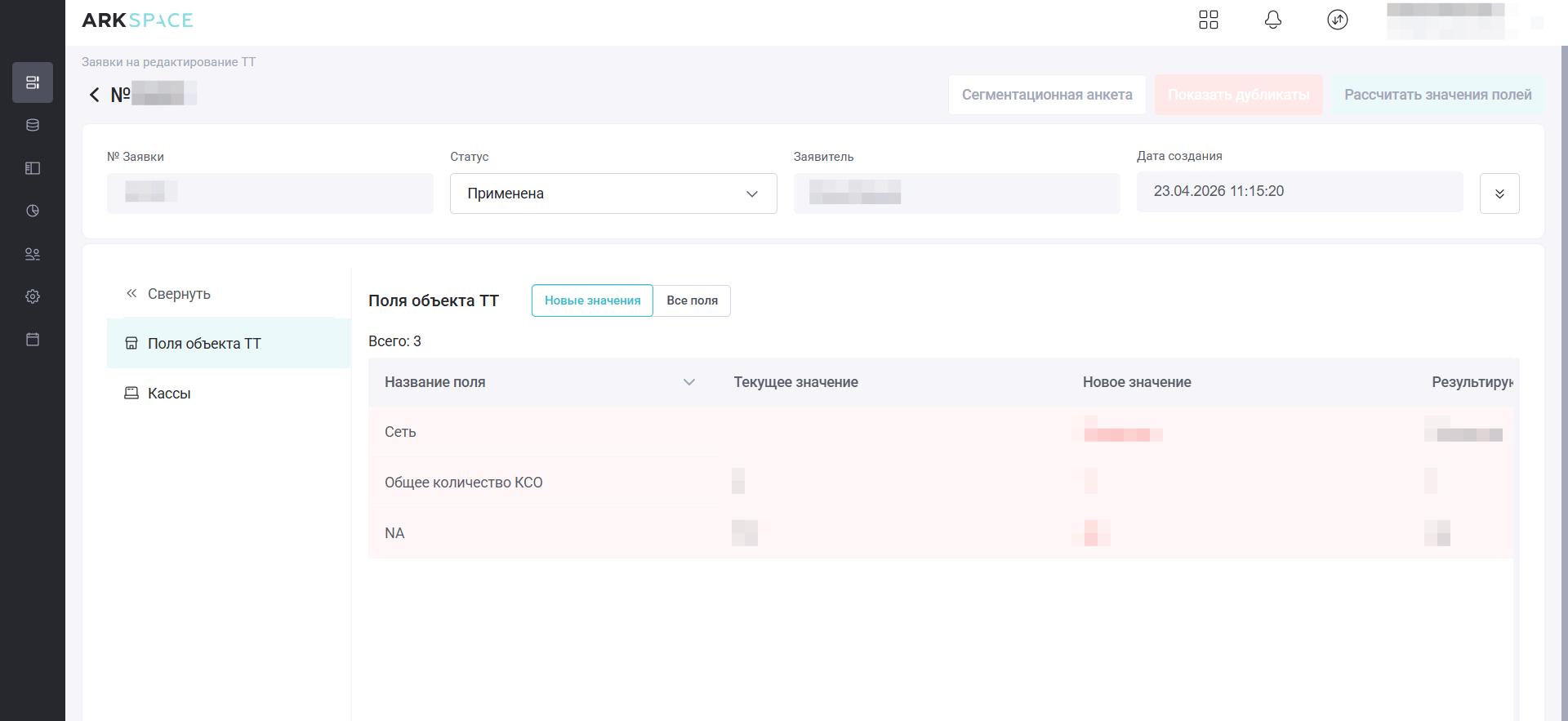This screenshot has height=721, width=1568.
Task: Click 'Сегментационная анкета' button
Action: [x=1046, y=95]
